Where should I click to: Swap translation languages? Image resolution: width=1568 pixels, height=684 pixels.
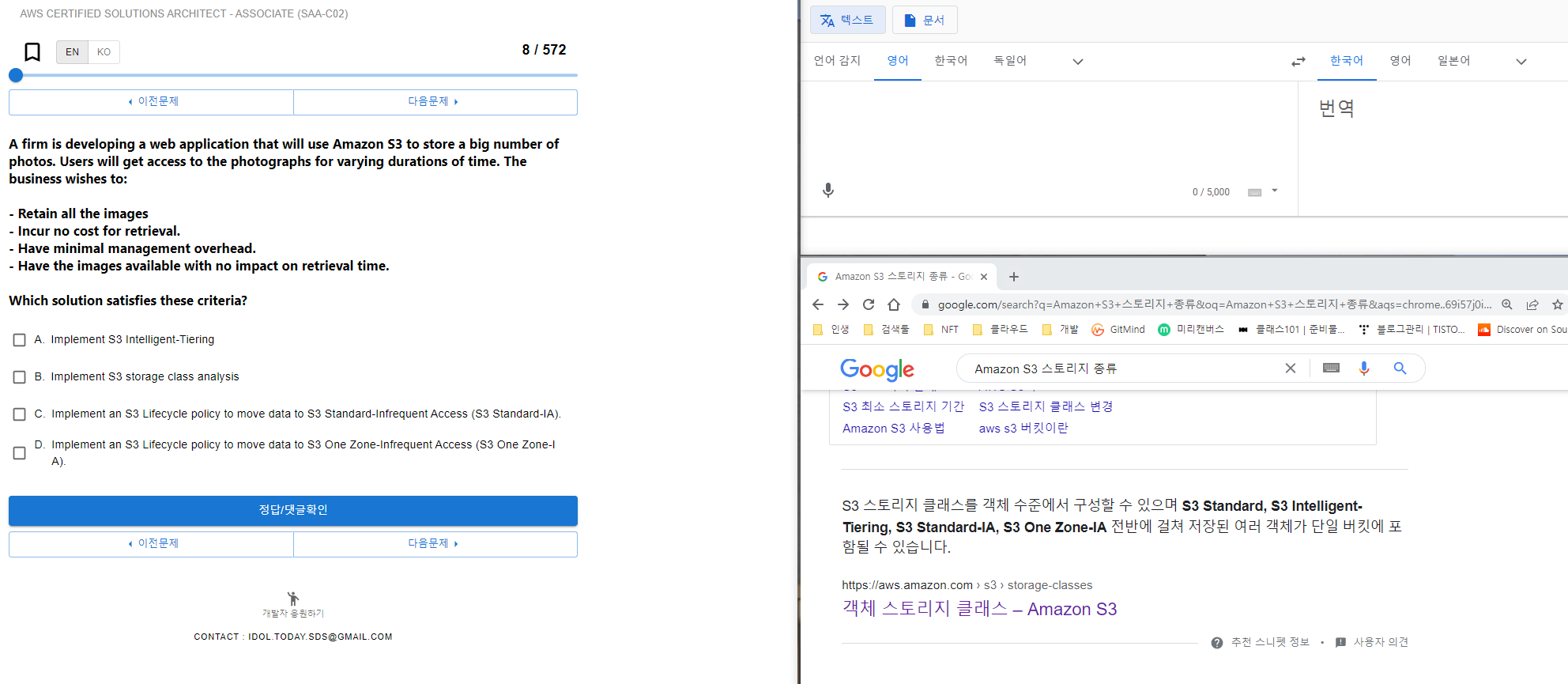(x=1298, y=62)
